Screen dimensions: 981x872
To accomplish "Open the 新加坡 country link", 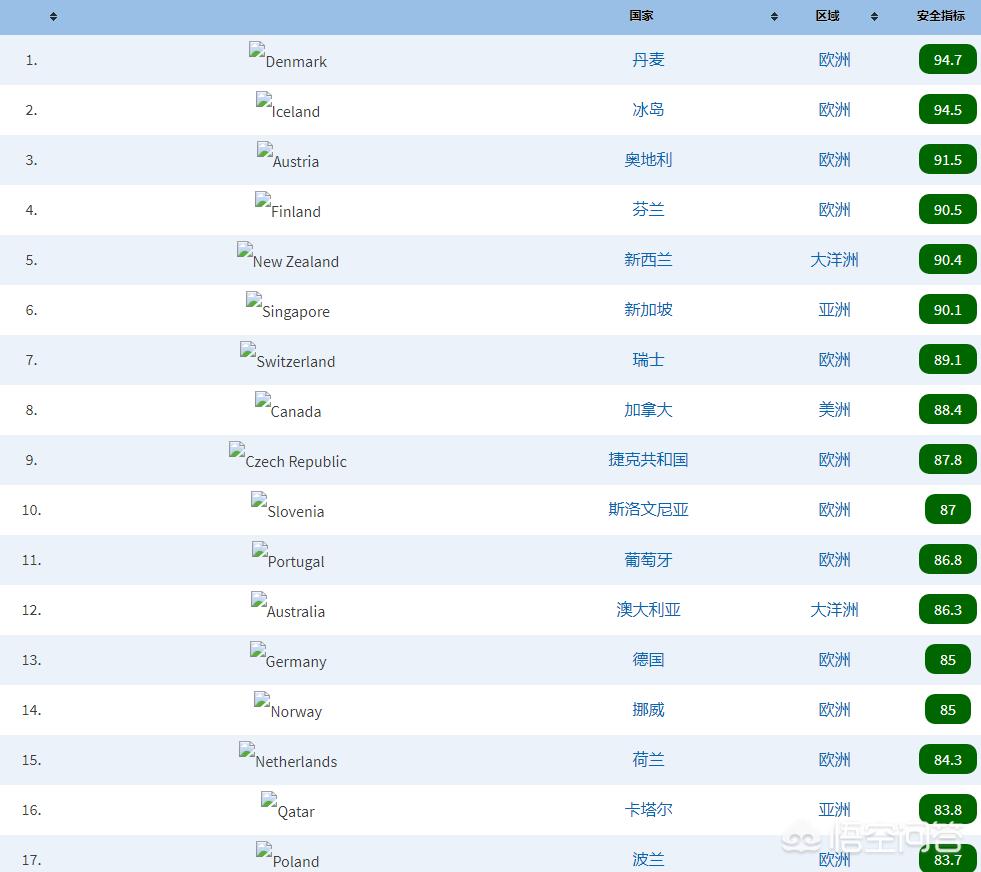I will 648,310.
